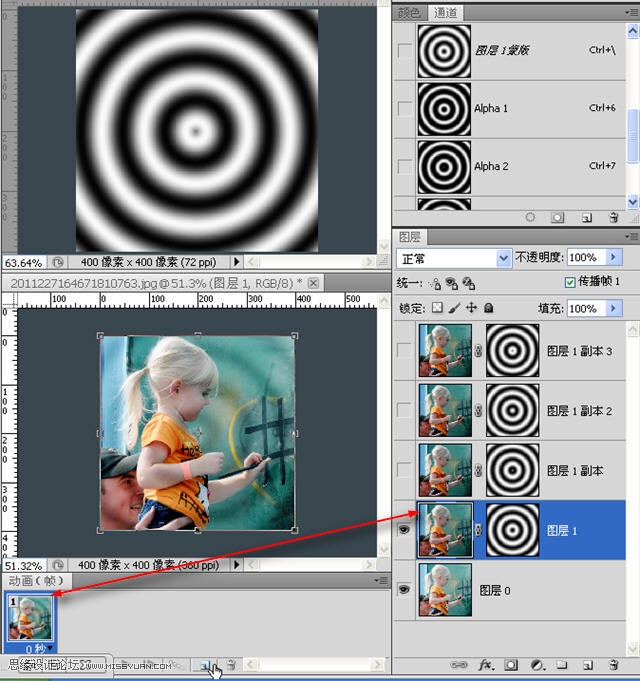640x681 pixels.
Task: Lock layer position
Action: click(471, 308)
